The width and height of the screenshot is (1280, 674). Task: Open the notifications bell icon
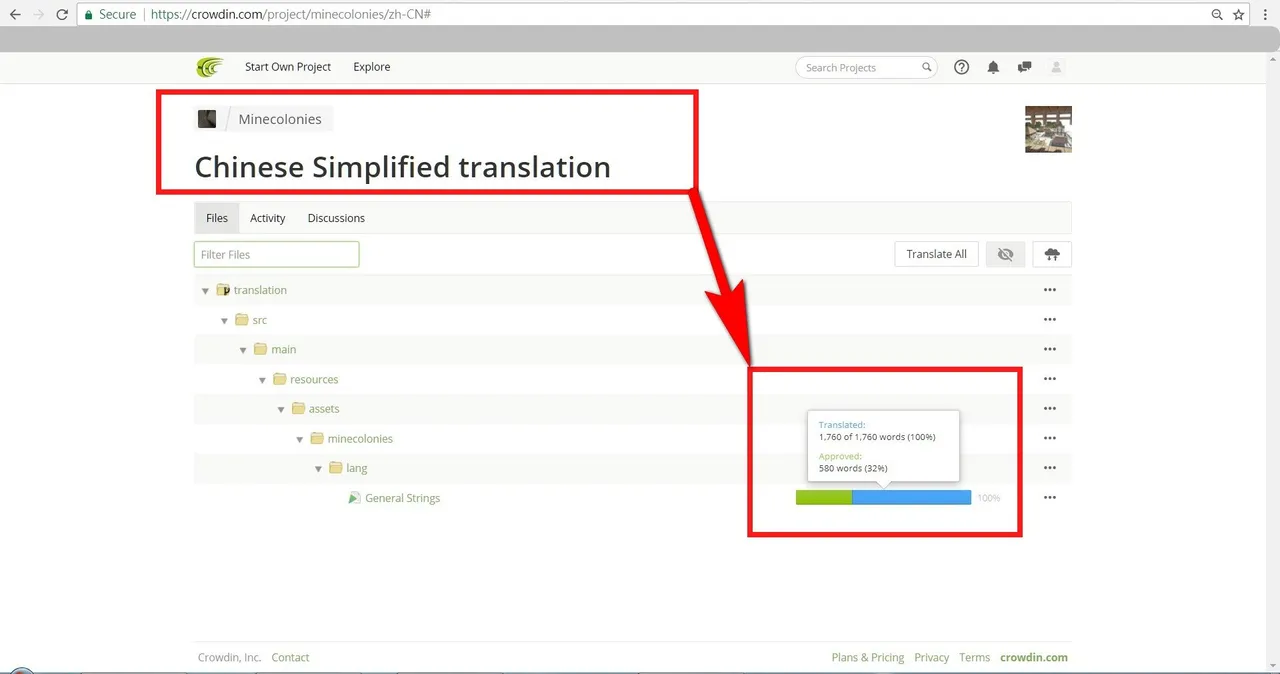(993, 67)
